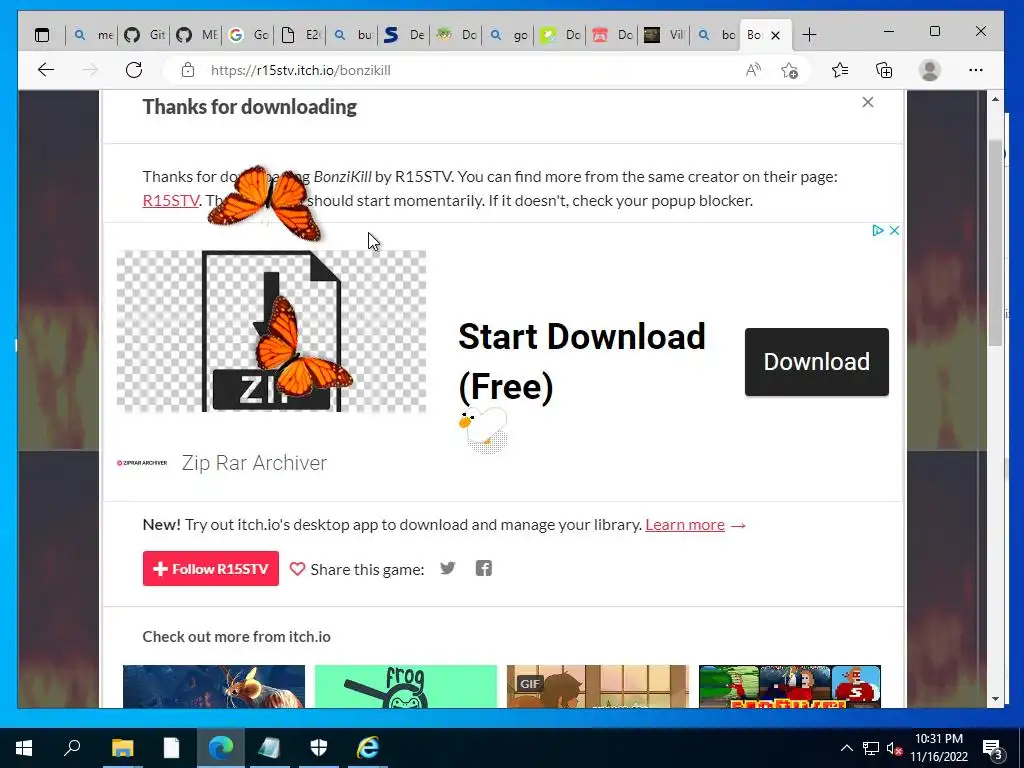The height and width of the screenshot is (768, 1024).
Task: Open the Collections icon
Action: pos(884,70)
